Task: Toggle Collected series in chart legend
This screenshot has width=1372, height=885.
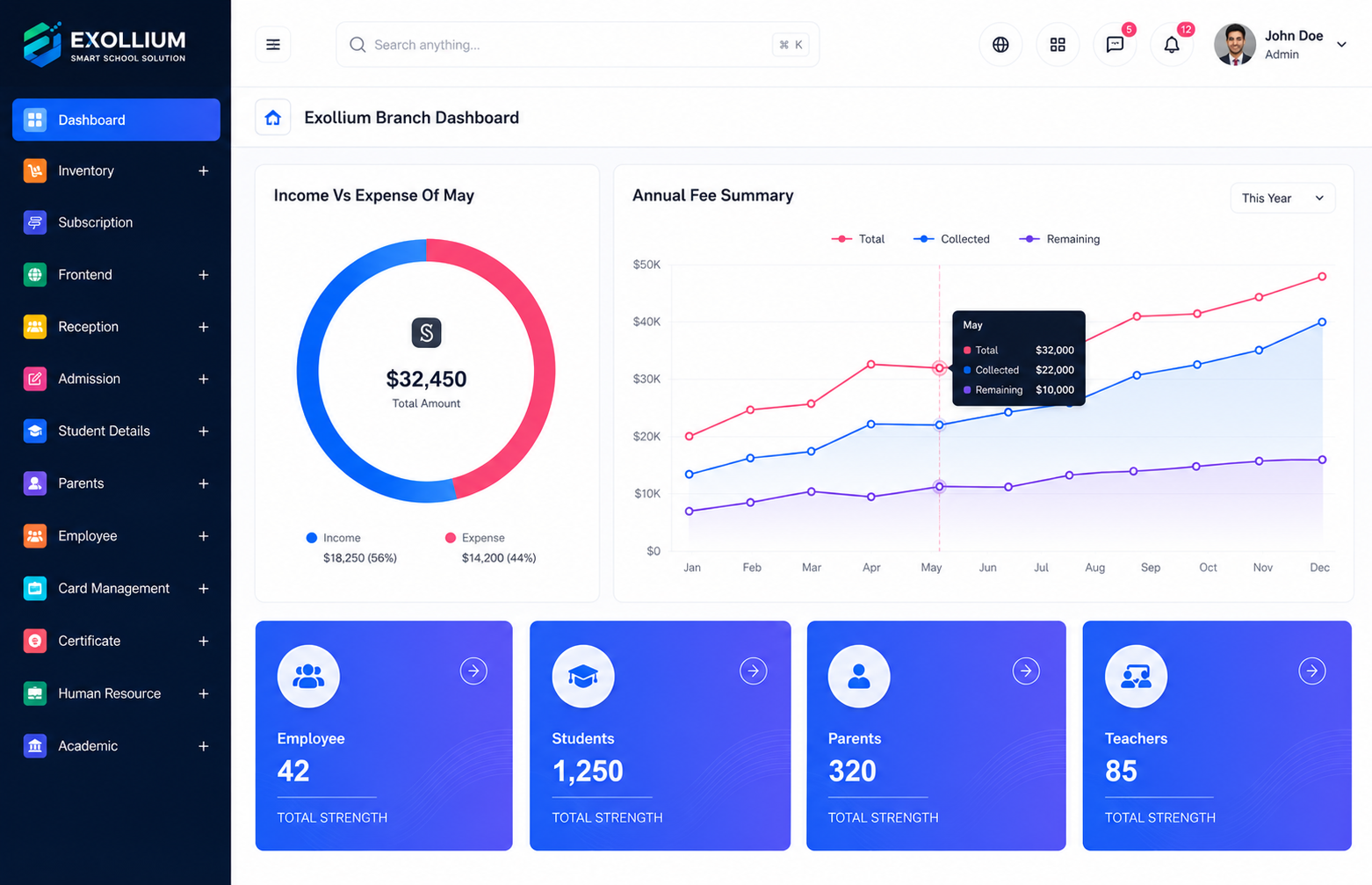Action: pyautogui.click(x=951, y=239)
